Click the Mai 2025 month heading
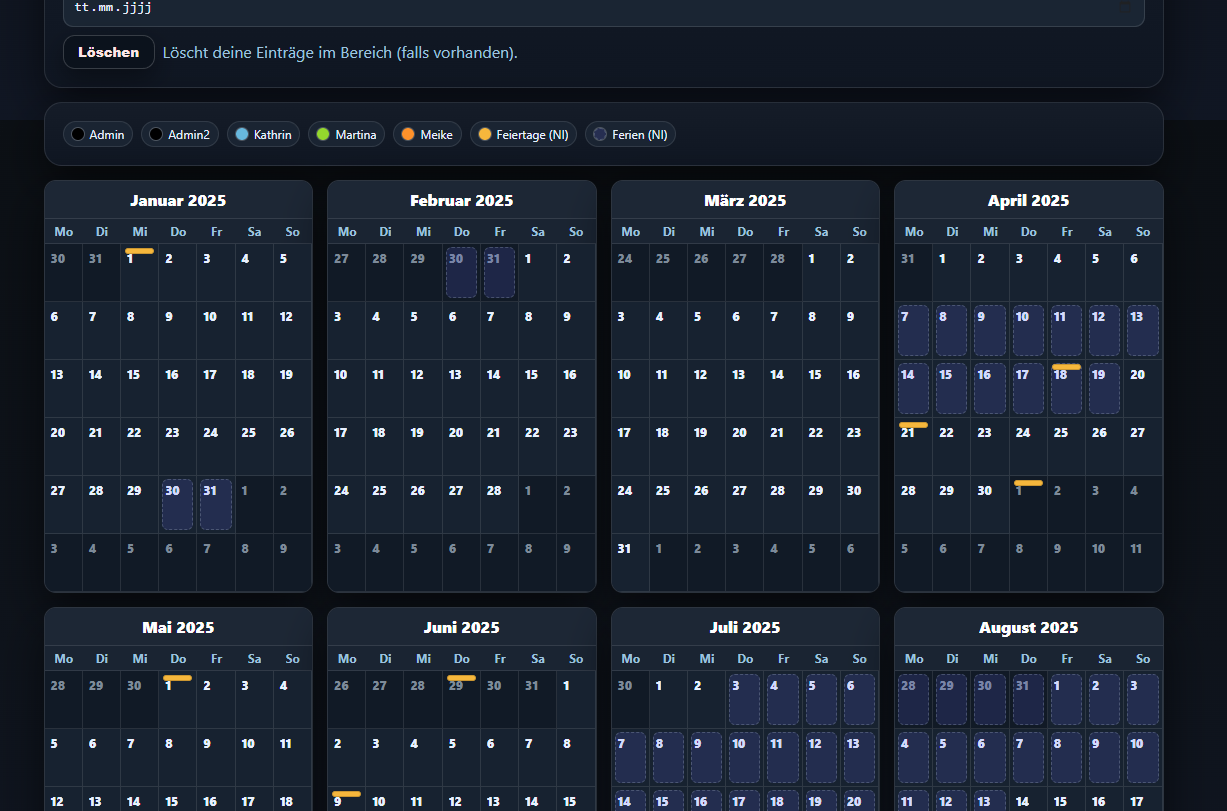Screen dimensions: 1227x811 click(178, 628)
